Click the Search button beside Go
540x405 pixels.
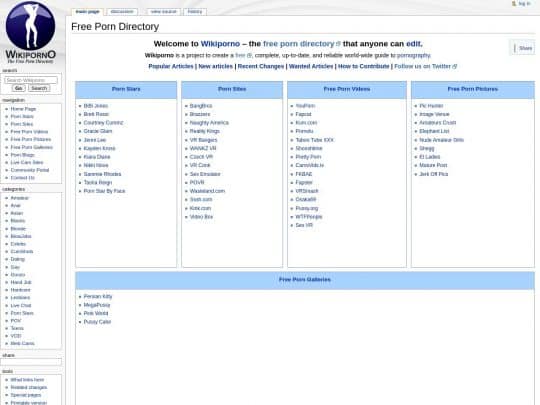click(39, 88)
